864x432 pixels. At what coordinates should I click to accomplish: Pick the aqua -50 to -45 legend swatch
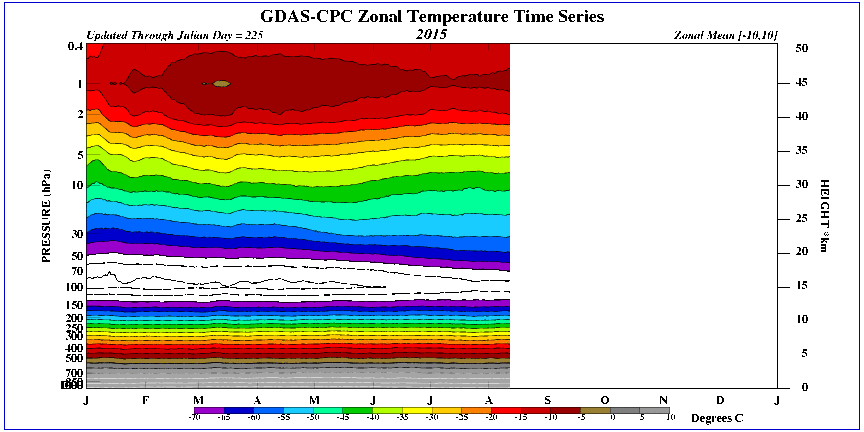coord(328,410)
